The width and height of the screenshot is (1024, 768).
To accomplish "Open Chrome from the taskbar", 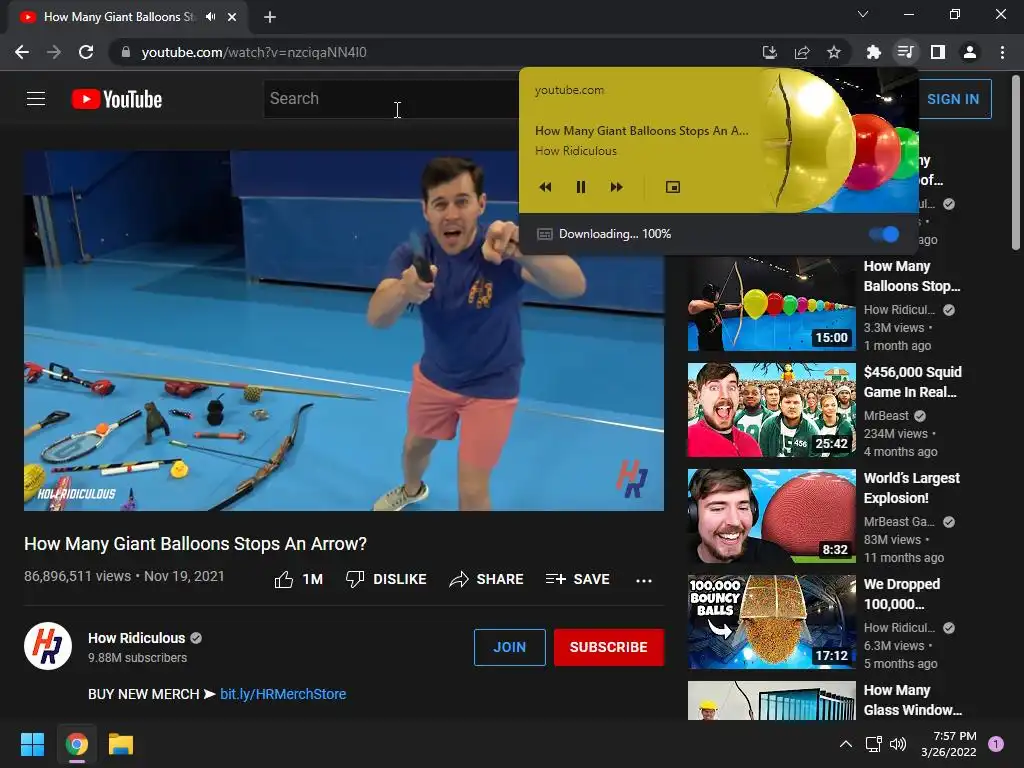I will pyautogui.click(x=76, y=744).
